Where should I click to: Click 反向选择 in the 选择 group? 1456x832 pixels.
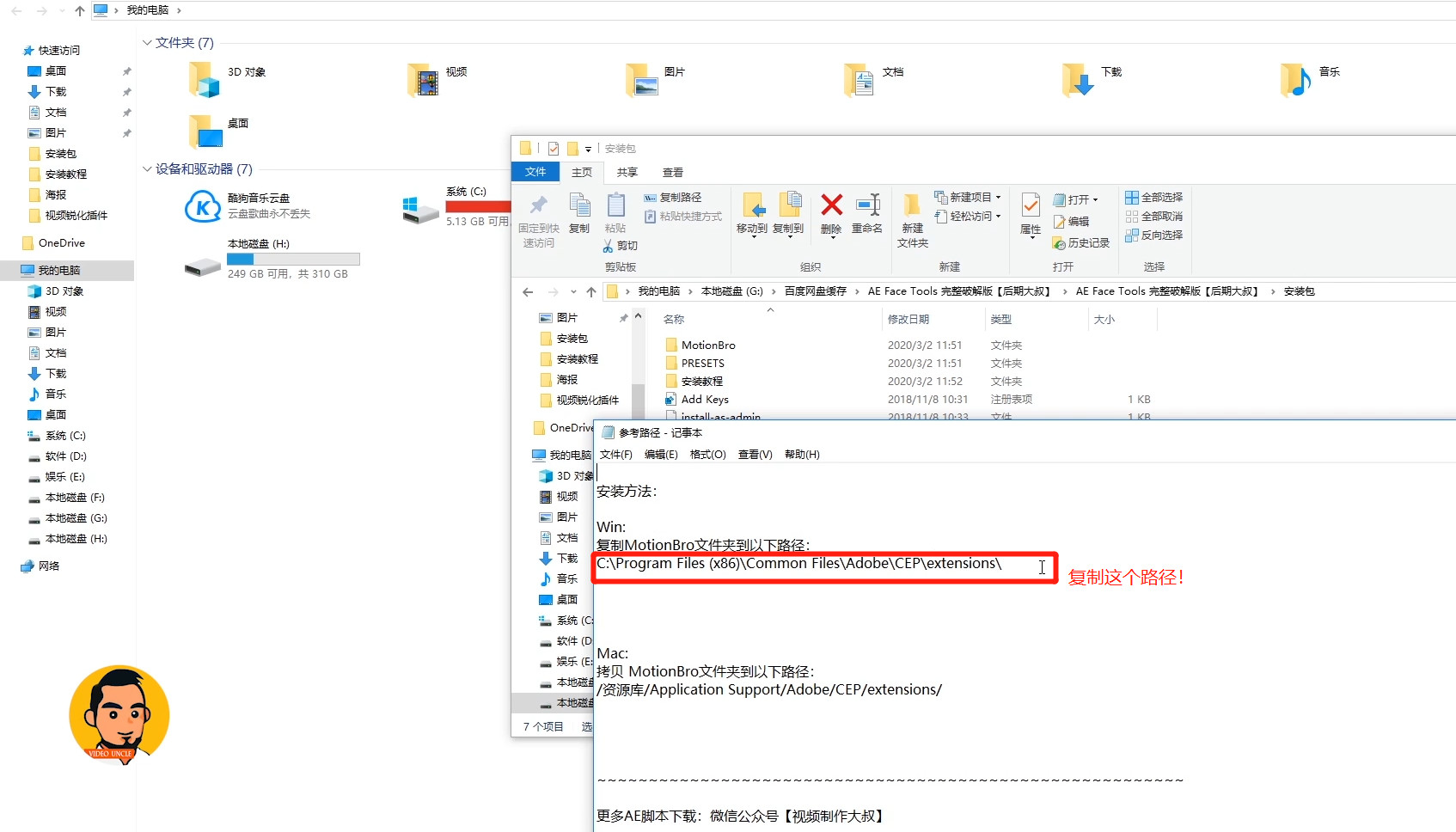coord(1153,236)
